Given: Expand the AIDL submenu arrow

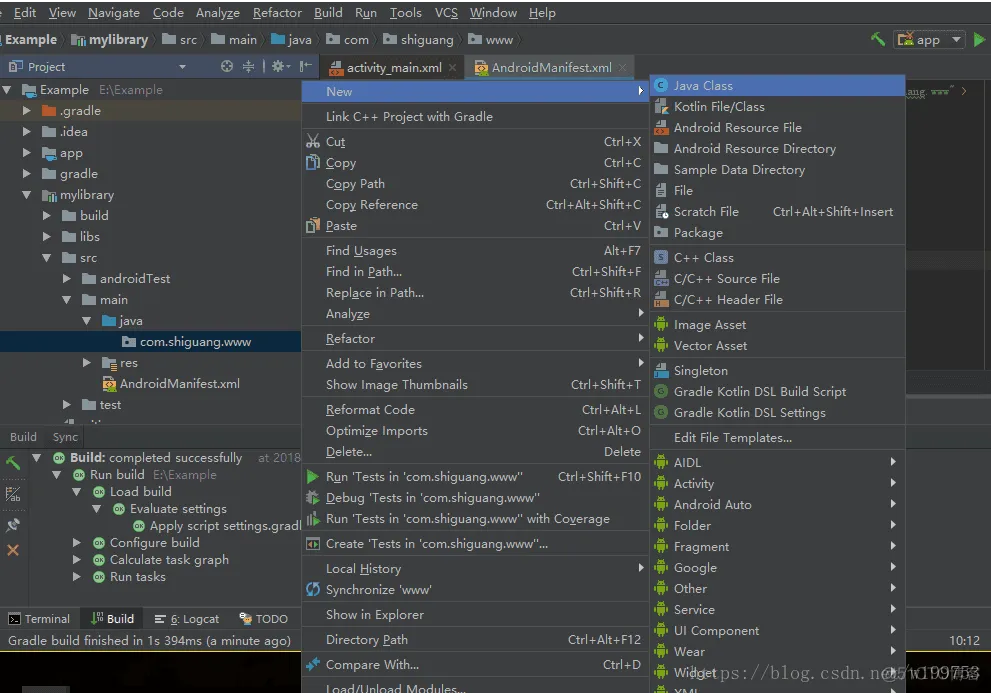Looking at the screenshot, I should (893, 462).
